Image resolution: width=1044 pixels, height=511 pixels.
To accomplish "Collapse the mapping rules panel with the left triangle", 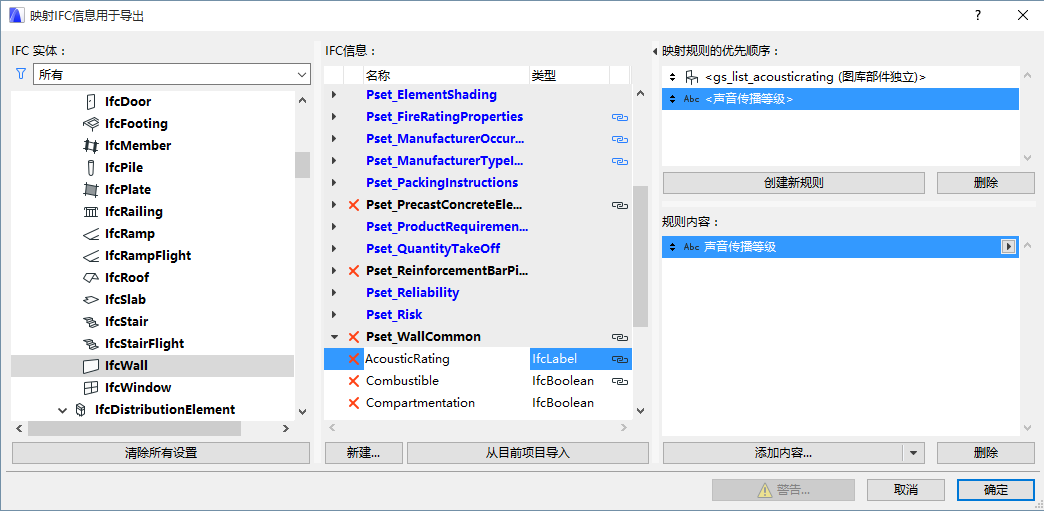I will click(655, 51).
